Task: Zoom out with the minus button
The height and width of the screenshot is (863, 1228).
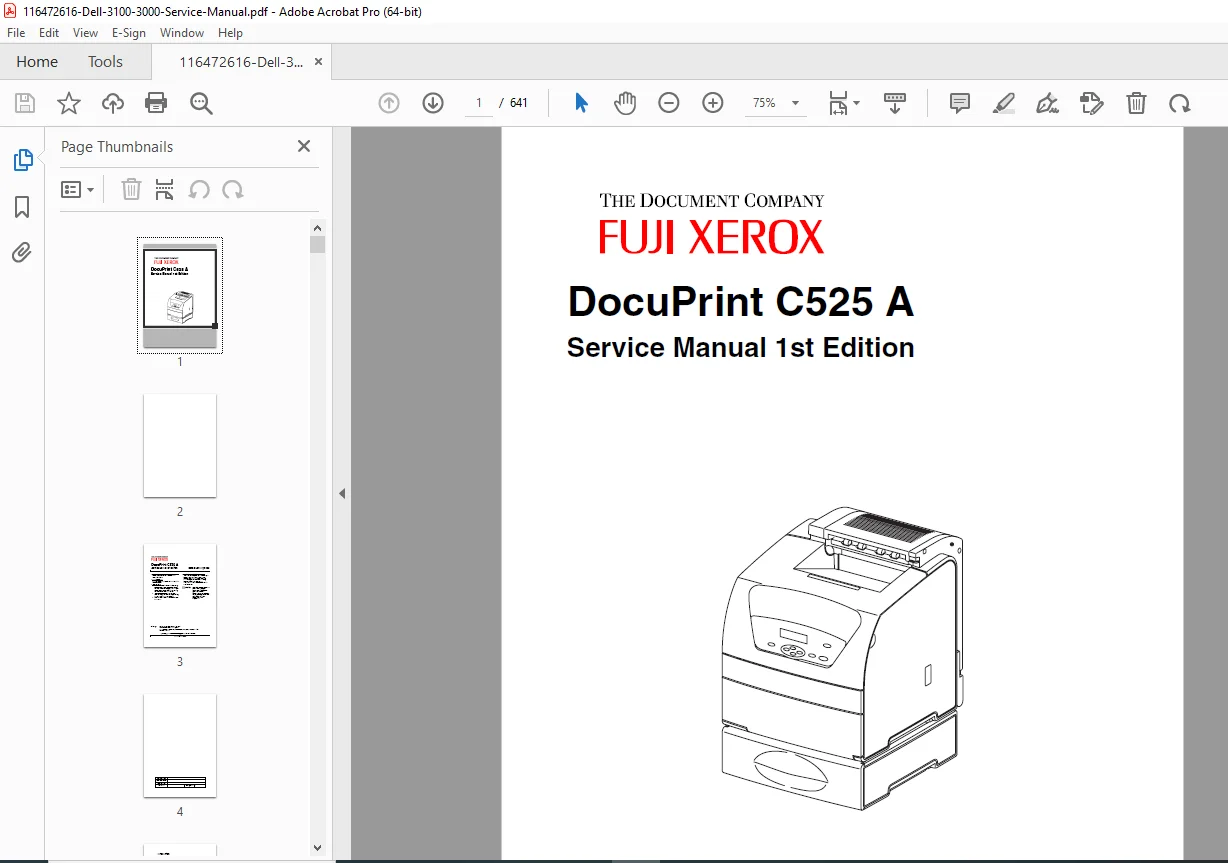Action: click(x=669, y=103)
